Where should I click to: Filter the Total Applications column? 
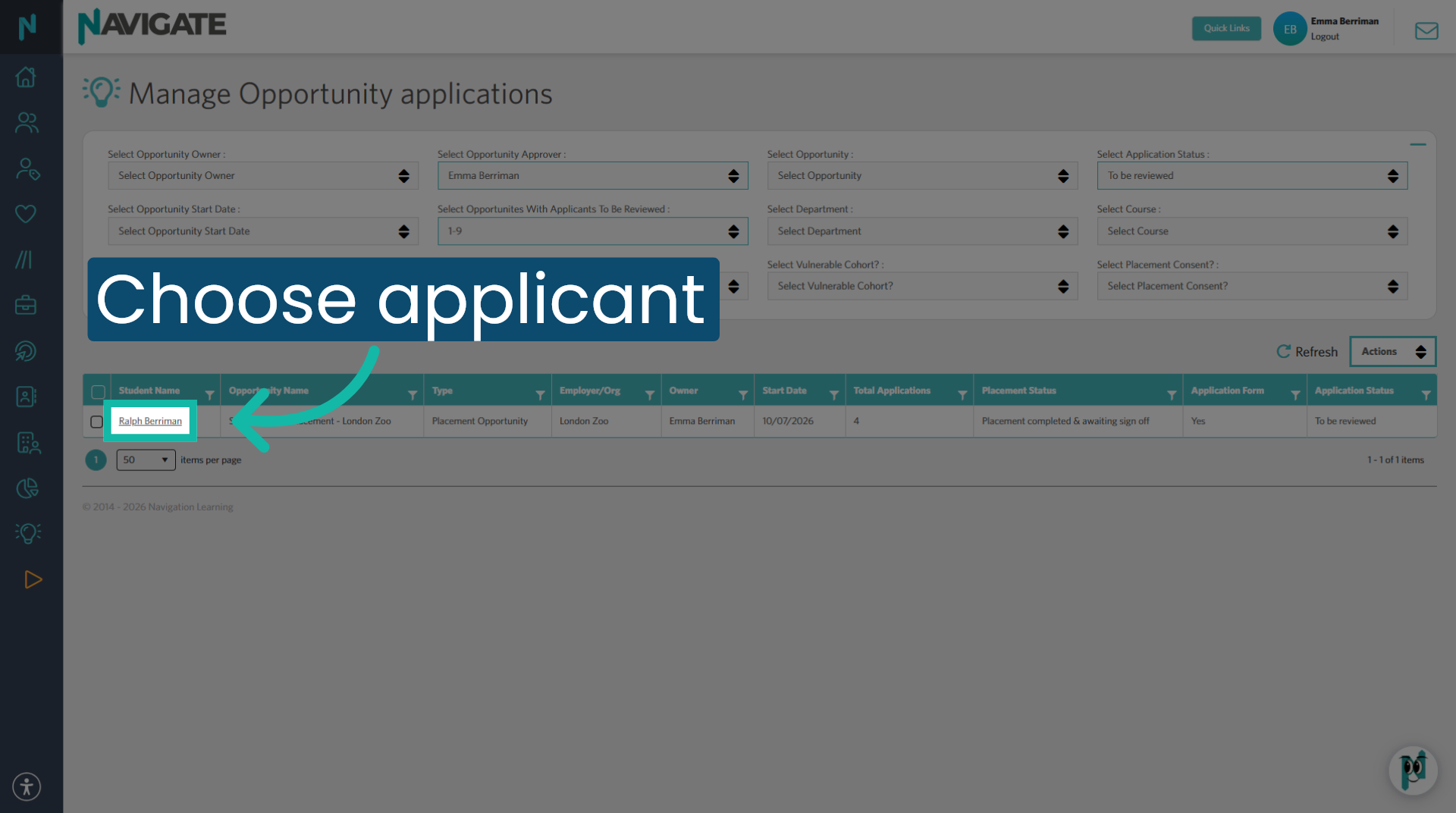(962, 395)
